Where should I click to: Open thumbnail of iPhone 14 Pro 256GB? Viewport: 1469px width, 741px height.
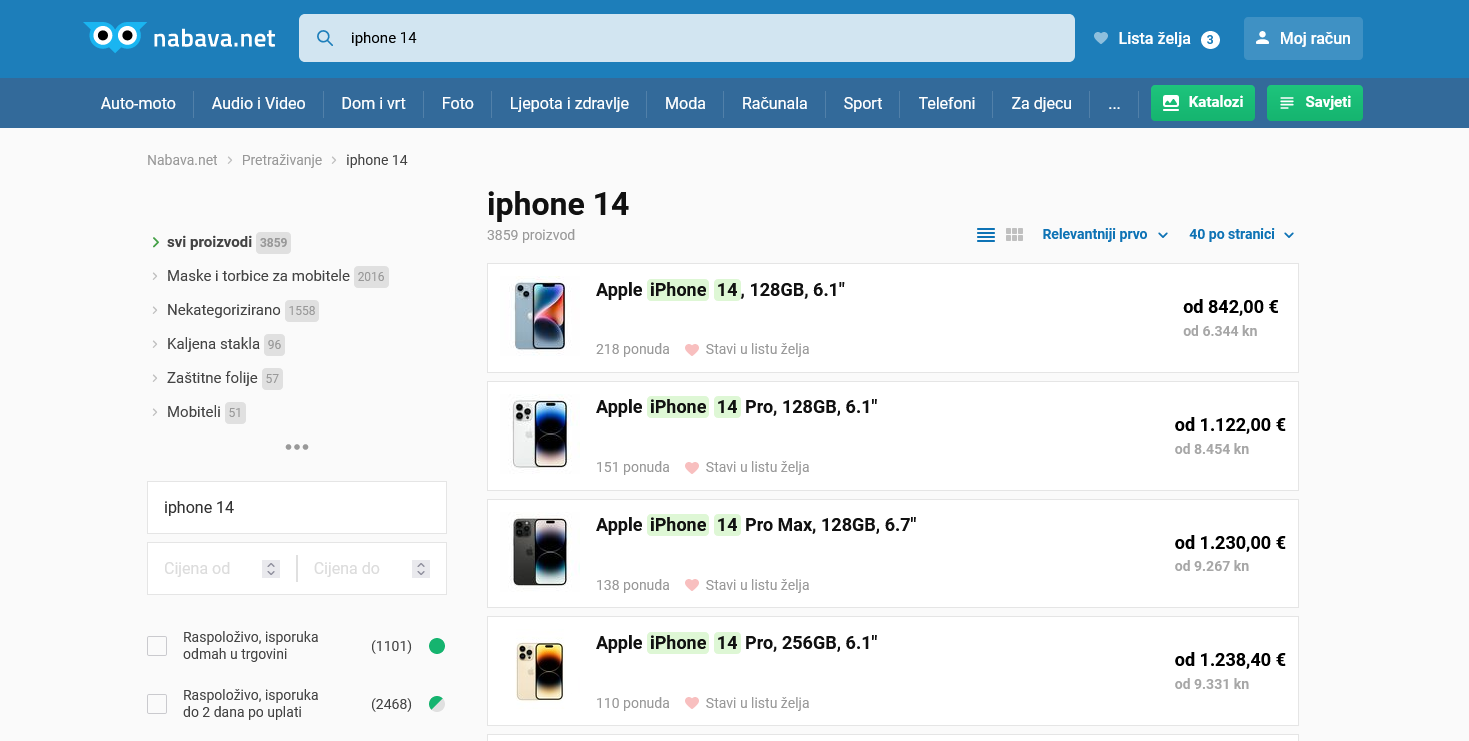540,670
